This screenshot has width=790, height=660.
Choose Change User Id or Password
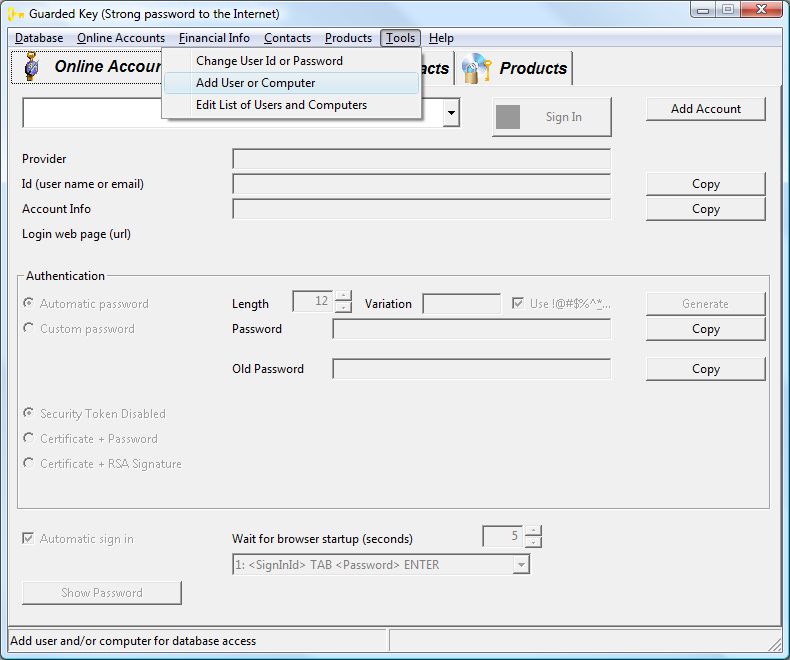click(291, 61)
